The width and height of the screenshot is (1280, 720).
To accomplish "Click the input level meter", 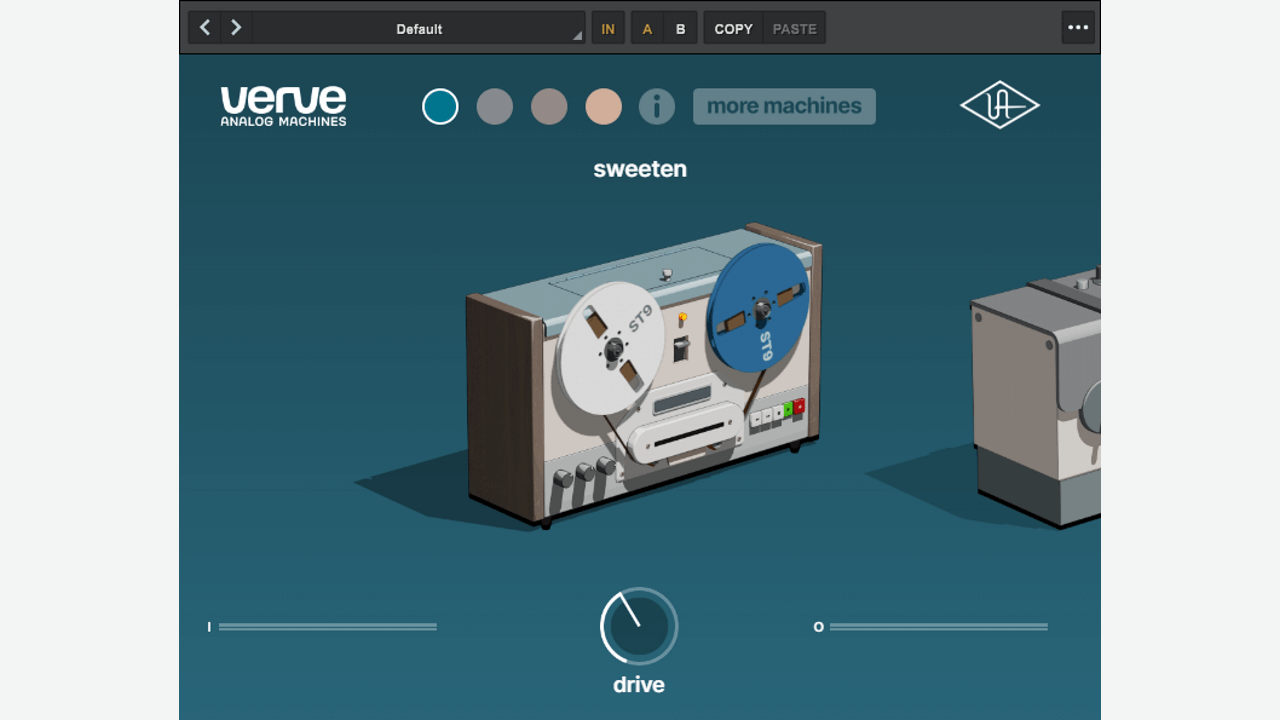I will coord(327,627).
